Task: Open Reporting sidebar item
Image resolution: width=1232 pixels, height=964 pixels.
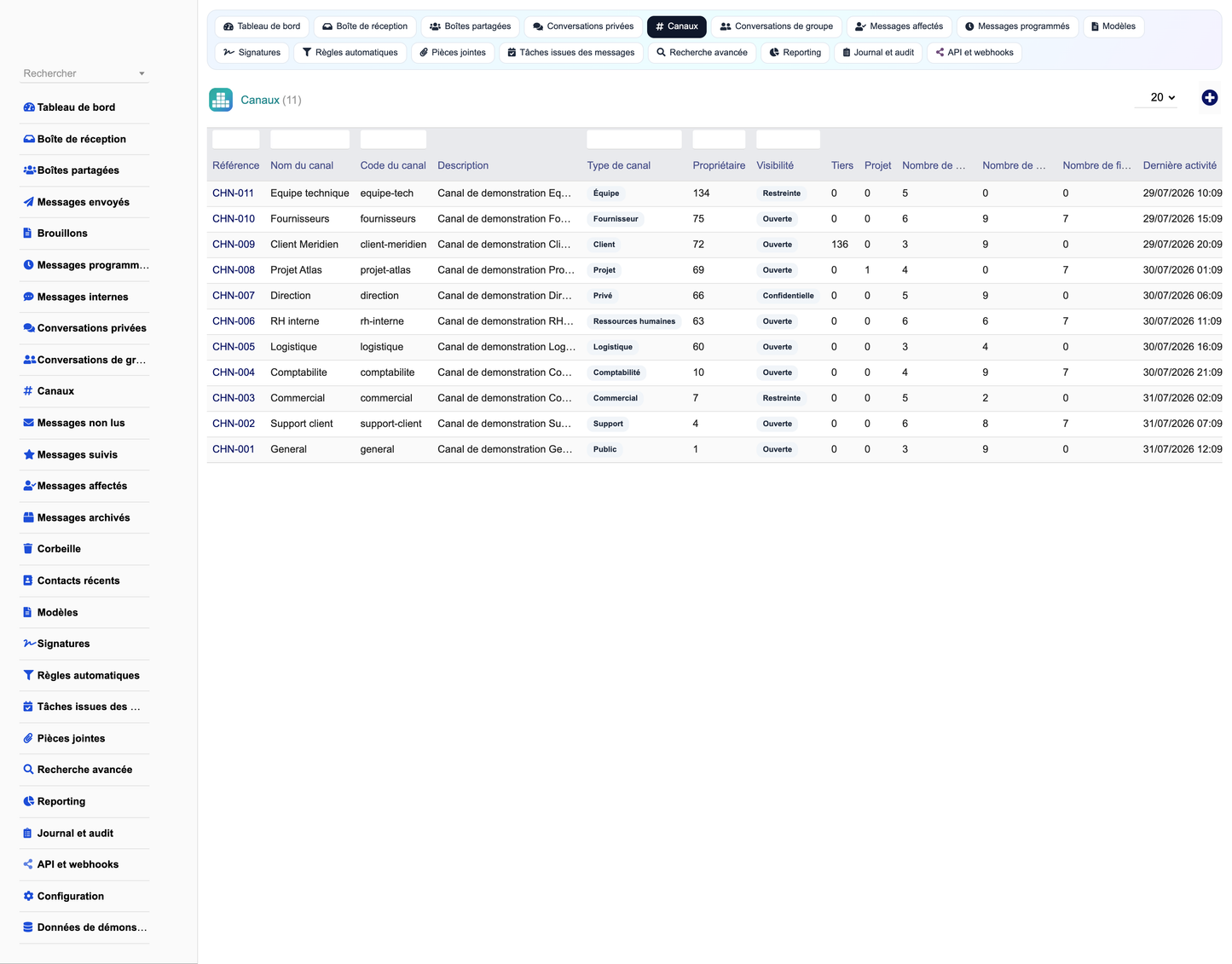Action: click(84, 801)
